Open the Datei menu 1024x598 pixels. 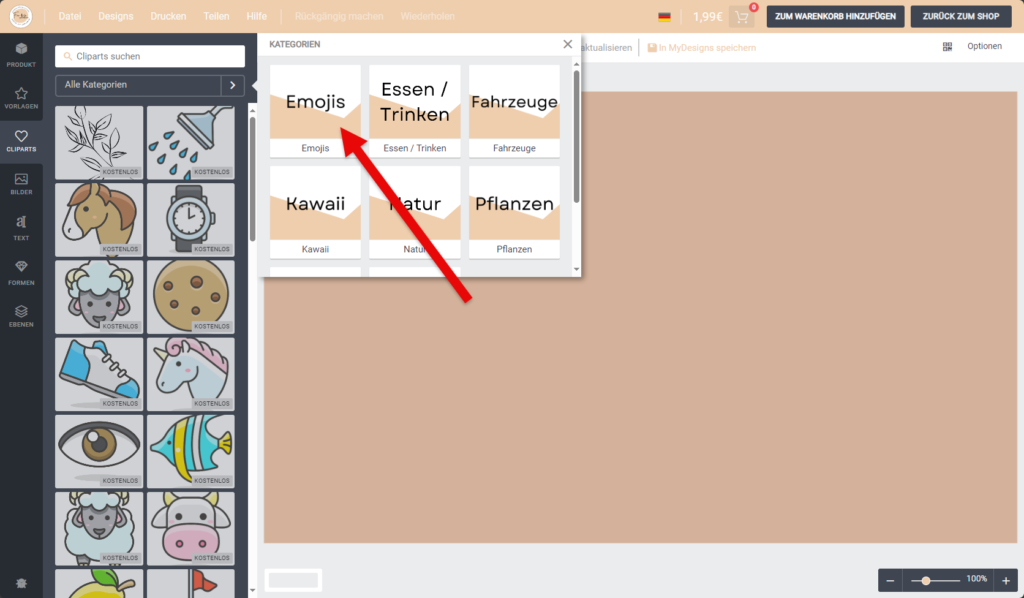(70, 17)
